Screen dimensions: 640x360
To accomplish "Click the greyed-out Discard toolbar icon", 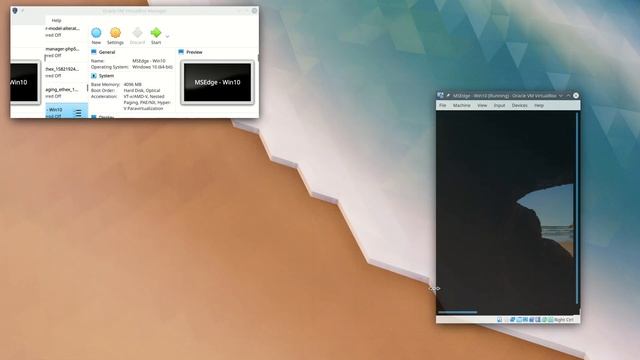I will [x=138, y=33].
